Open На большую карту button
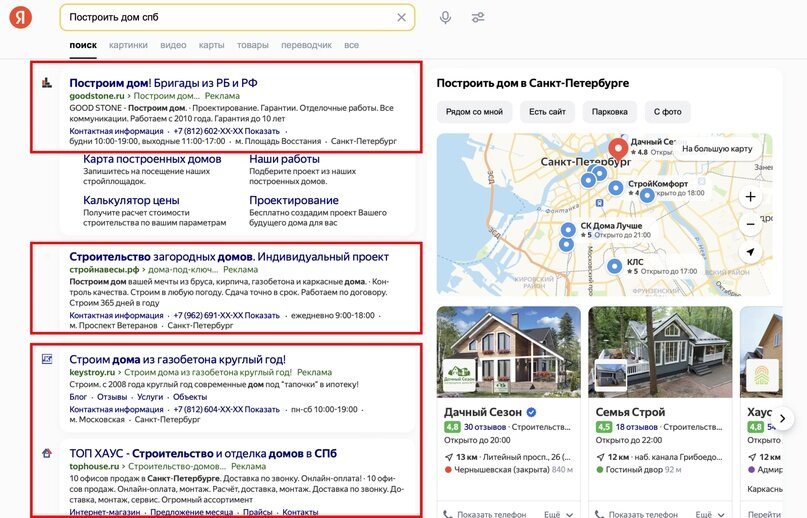The width and height of the screenshot is (807, 518). (x=717, y=149)
